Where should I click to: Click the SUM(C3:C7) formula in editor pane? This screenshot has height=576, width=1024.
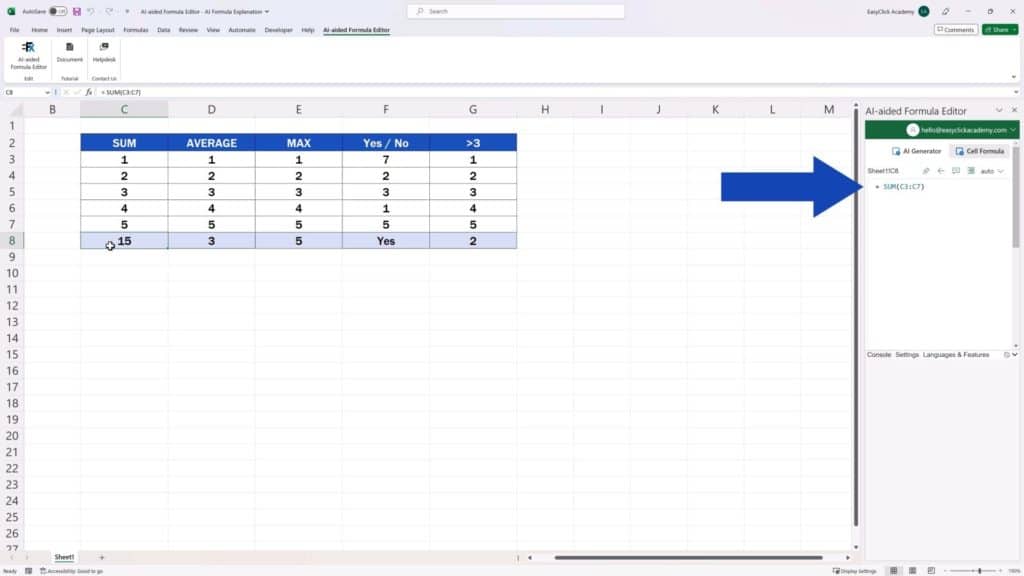coord(903,187)
